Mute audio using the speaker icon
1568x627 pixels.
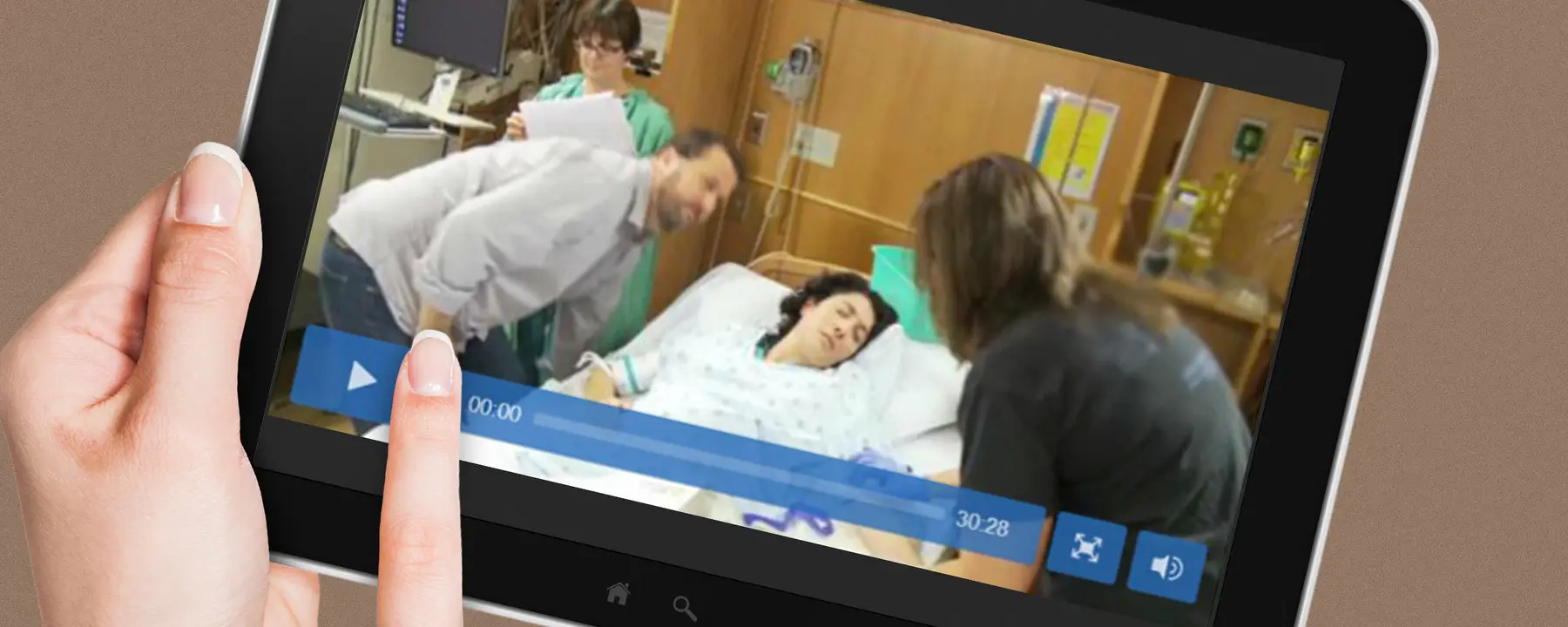(x=1166, y=568)
